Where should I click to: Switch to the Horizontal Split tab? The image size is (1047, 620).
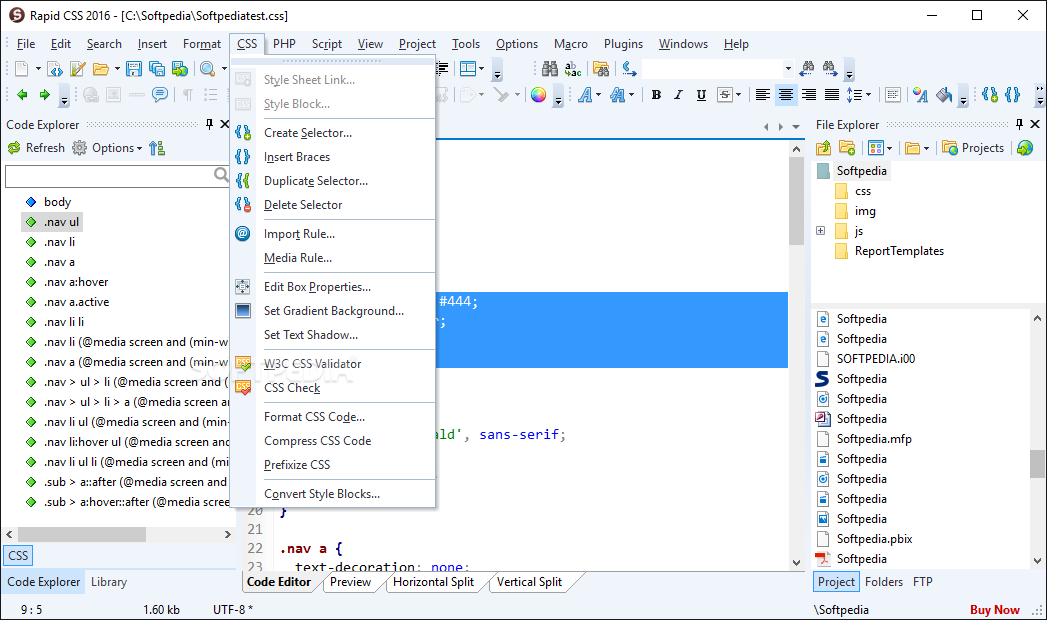pyautogui.click(x=433, y=582)
